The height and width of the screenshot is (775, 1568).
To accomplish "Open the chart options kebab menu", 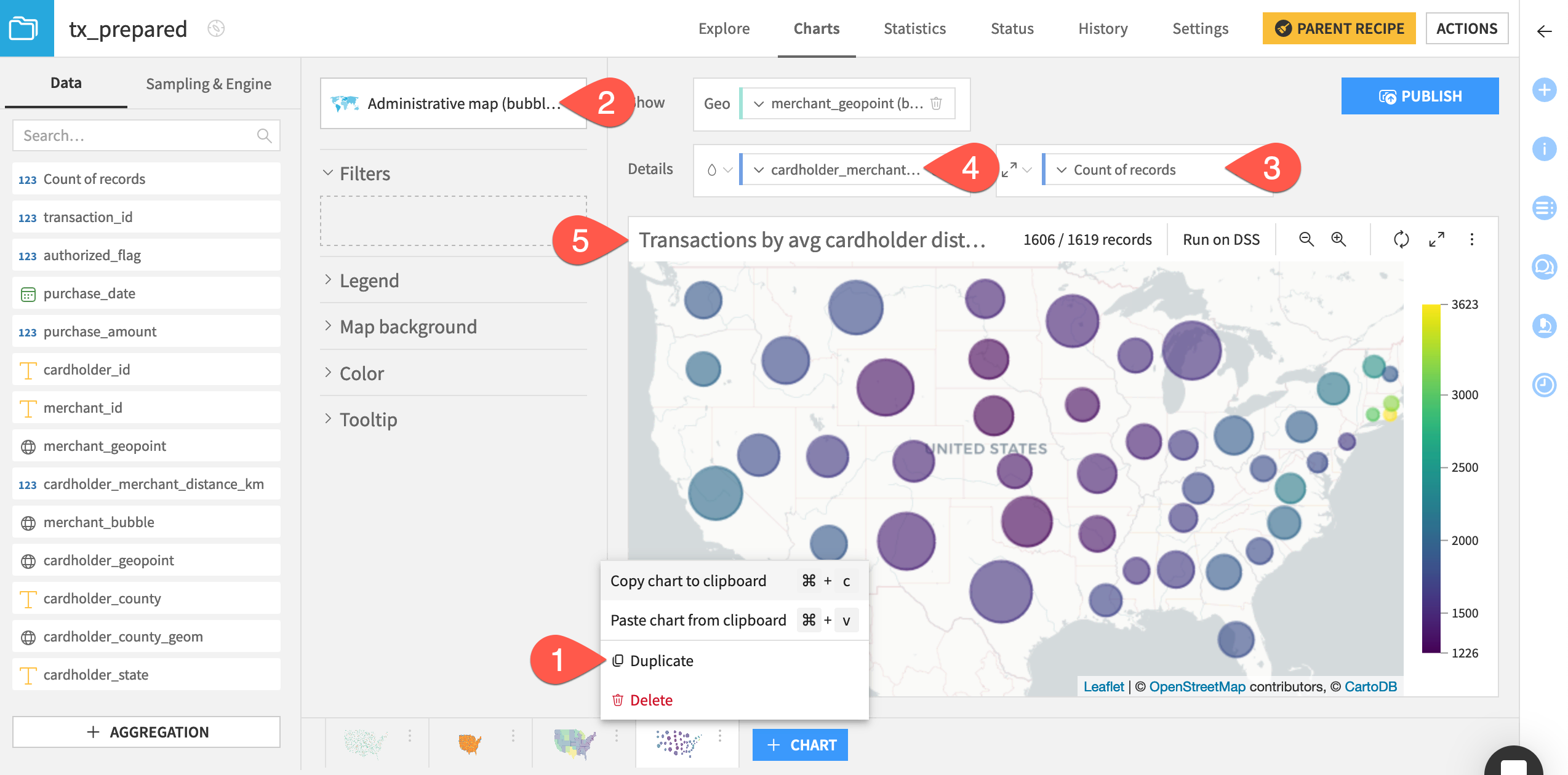I will click(1472, 239).
